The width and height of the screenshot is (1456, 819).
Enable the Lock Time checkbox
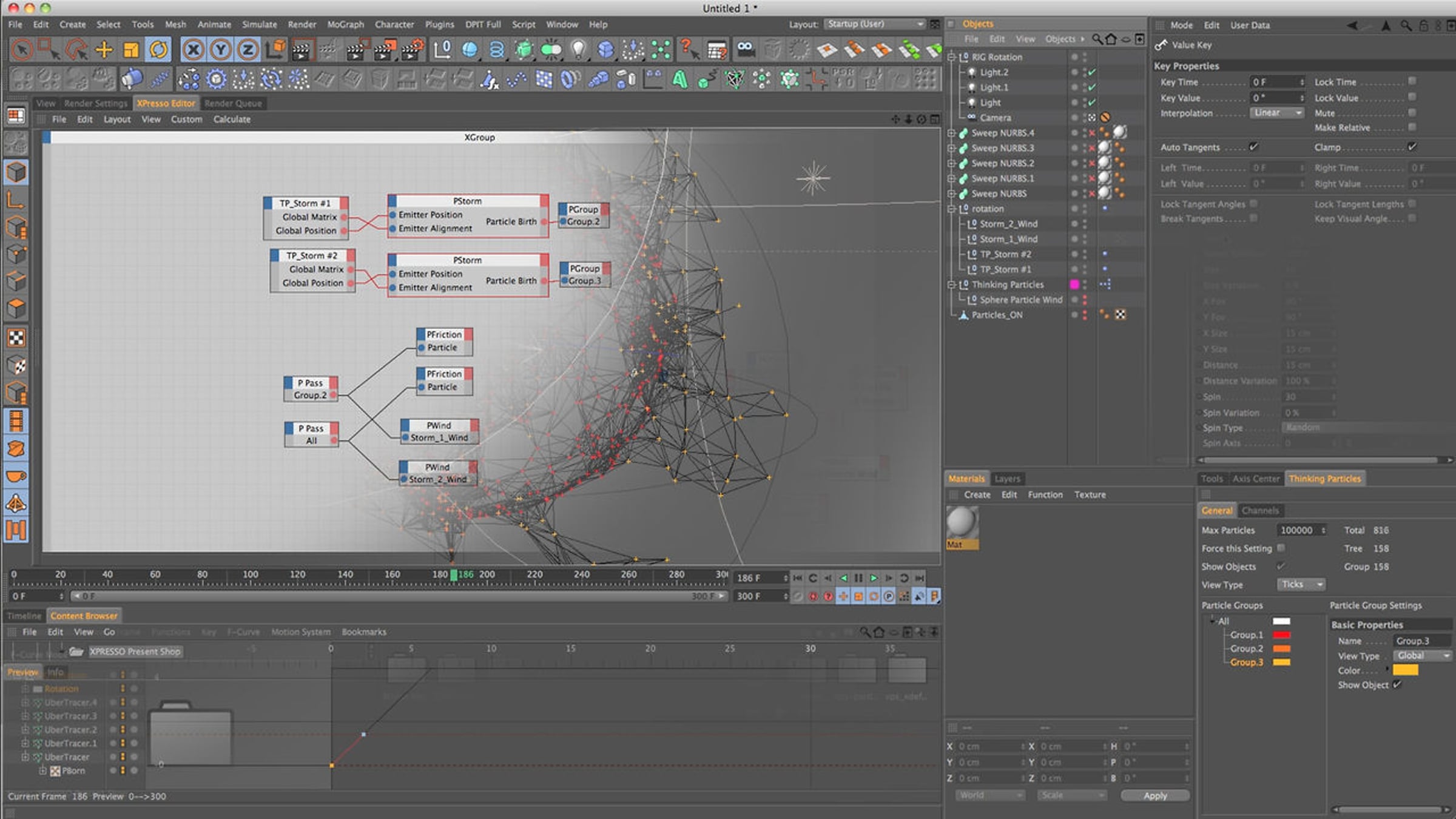click(1412, 81)
